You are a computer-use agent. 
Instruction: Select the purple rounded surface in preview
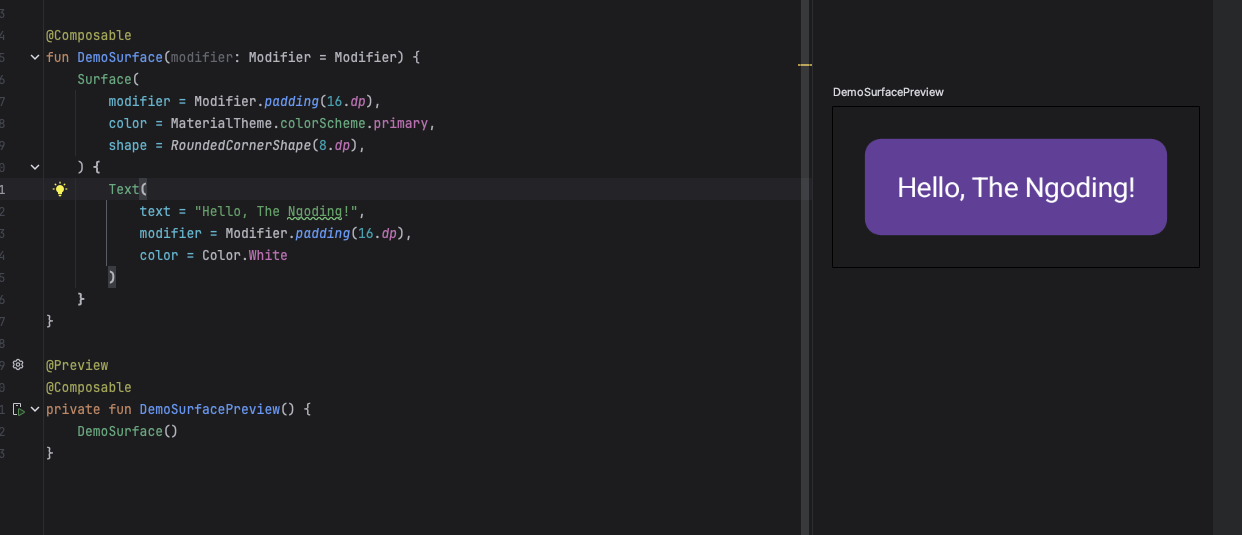1015,187
